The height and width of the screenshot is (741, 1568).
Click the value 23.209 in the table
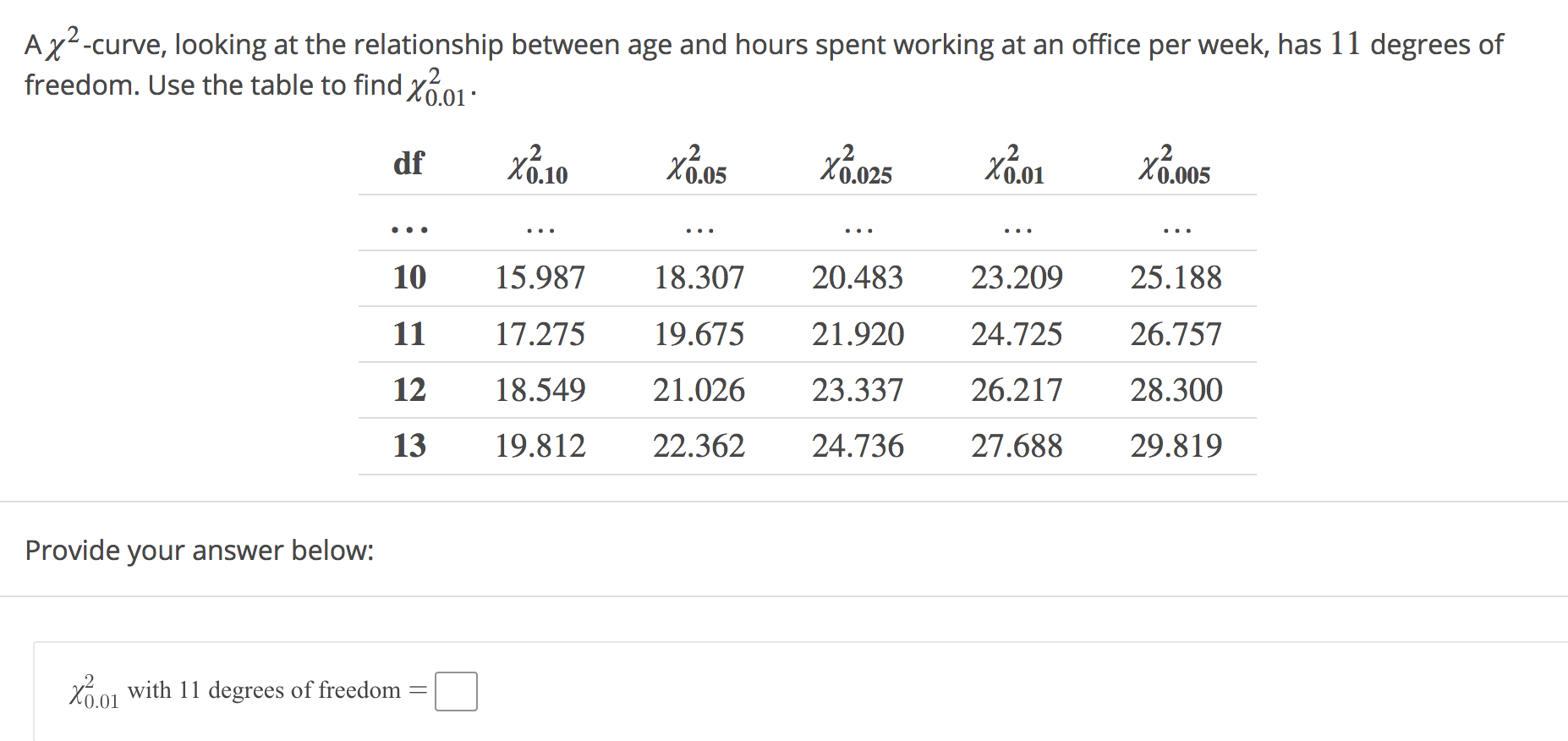1016,278
